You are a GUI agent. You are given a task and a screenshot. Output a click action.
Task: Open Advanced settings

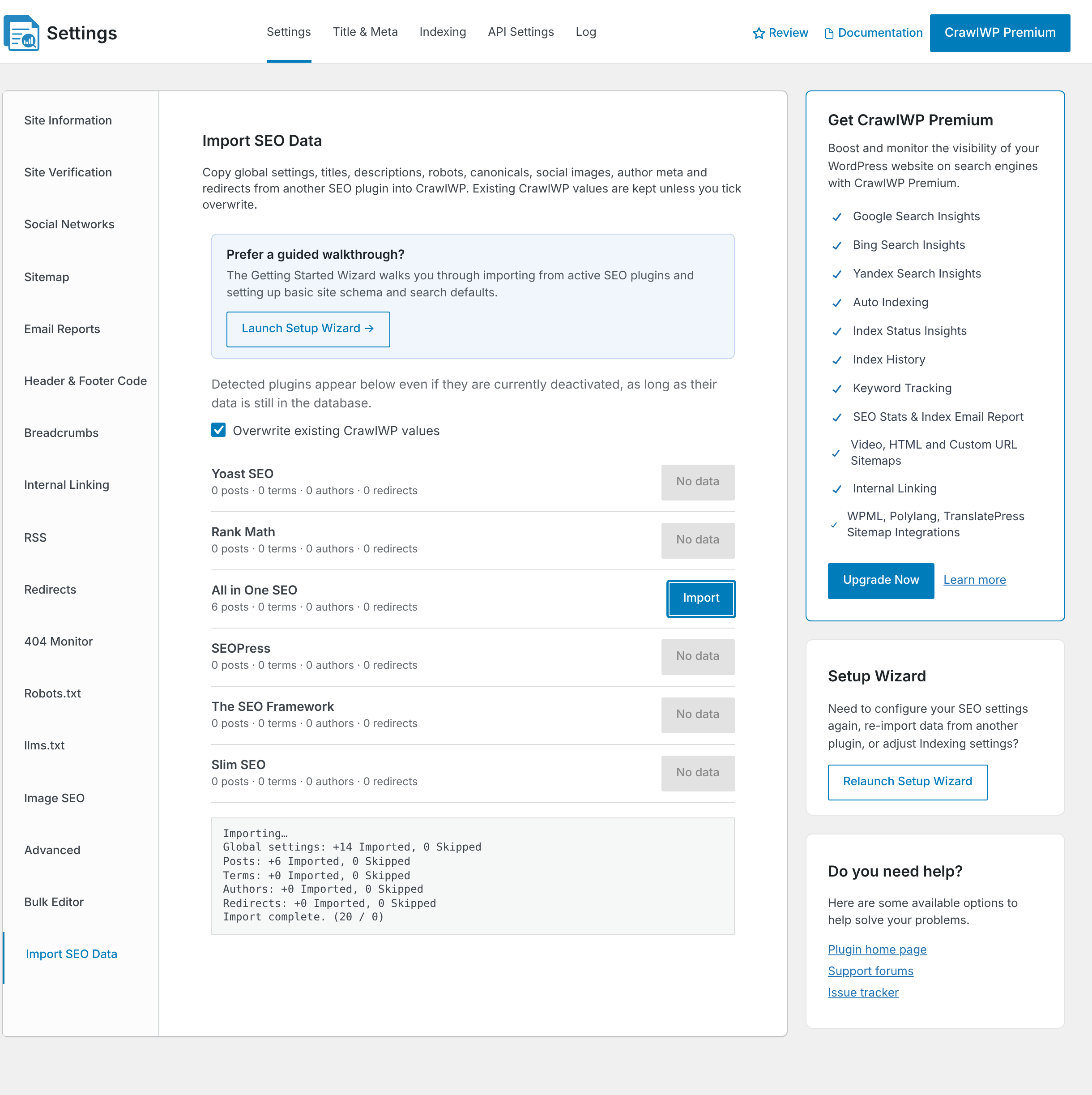(52, 850)
